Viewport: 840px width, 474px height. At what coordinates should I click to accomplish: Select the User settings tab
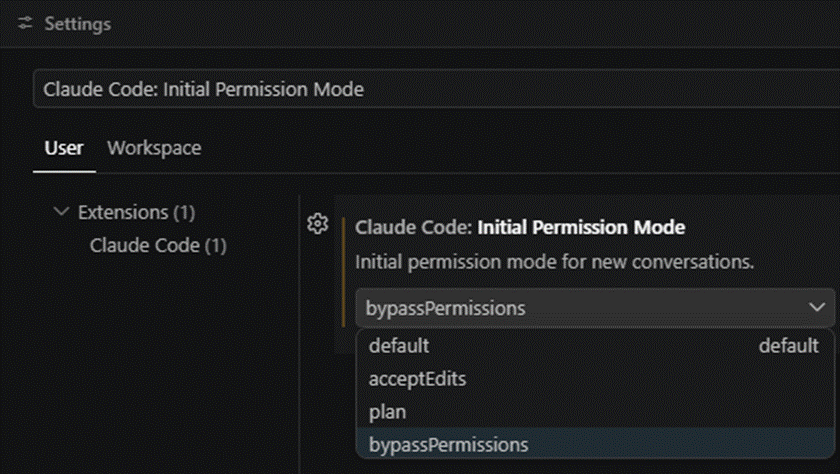point(64,148)
